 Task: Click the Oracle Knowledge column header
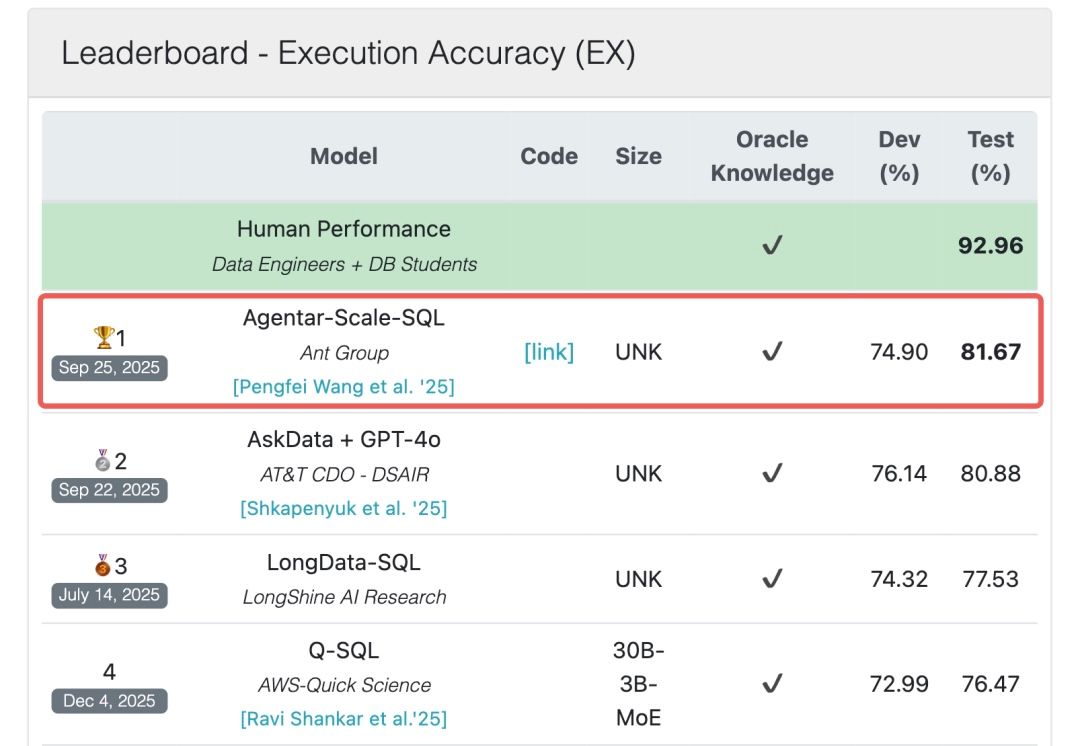[x=771, y=156]
